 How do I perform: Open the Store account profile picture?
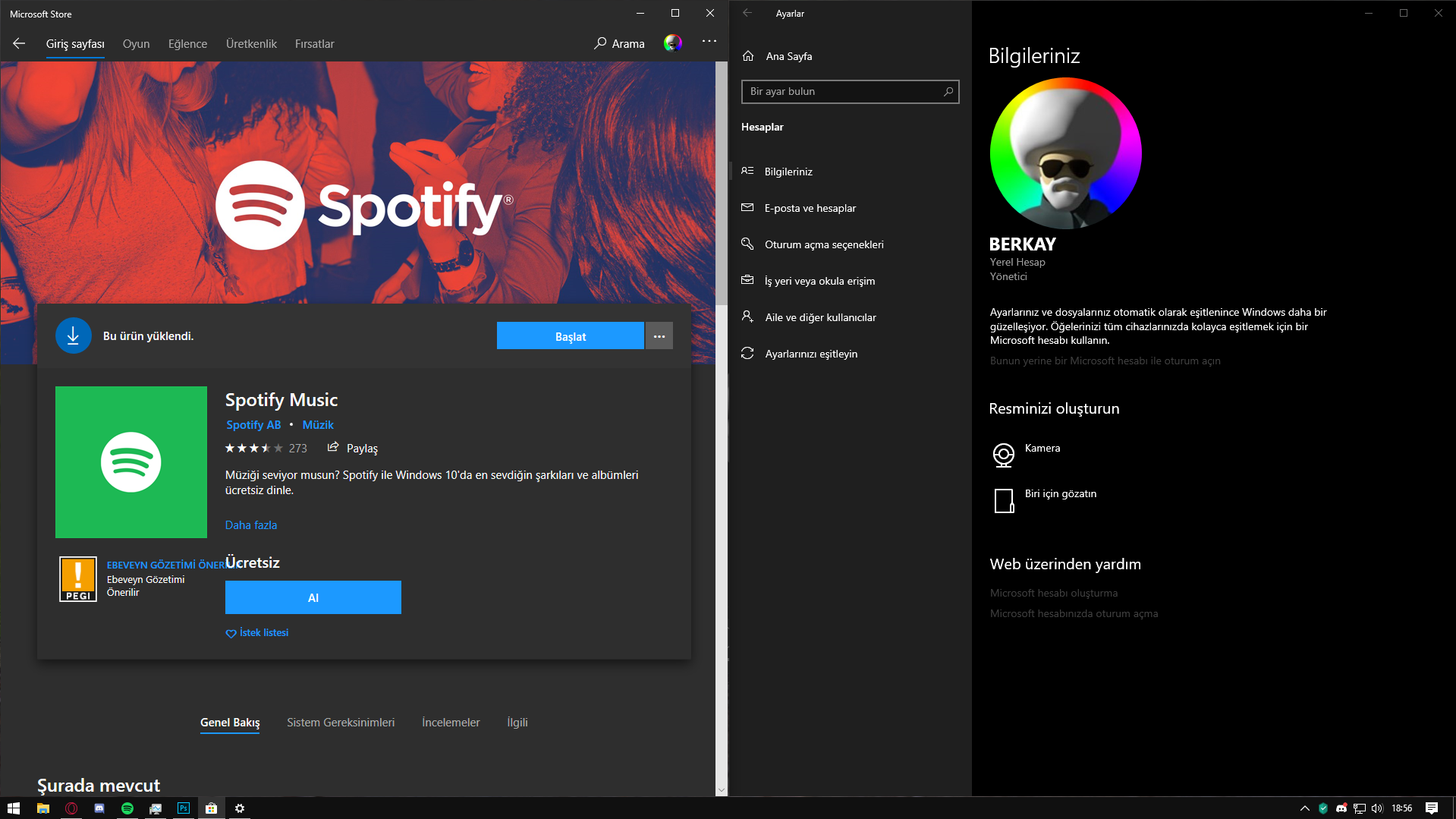tap(673, 43)
